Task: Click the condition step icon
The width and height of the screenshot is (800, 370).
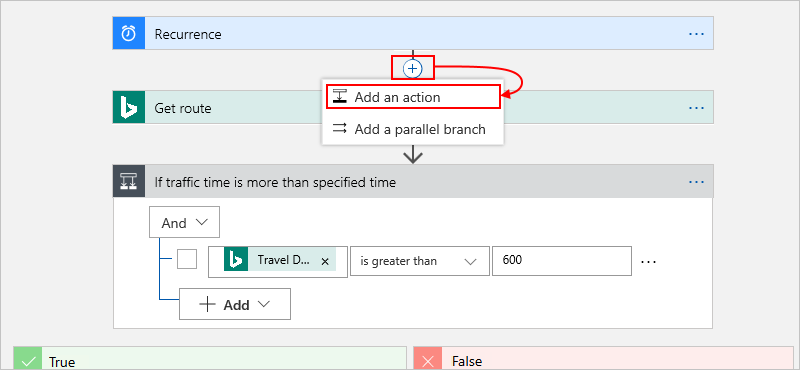Action: (129, 182)
